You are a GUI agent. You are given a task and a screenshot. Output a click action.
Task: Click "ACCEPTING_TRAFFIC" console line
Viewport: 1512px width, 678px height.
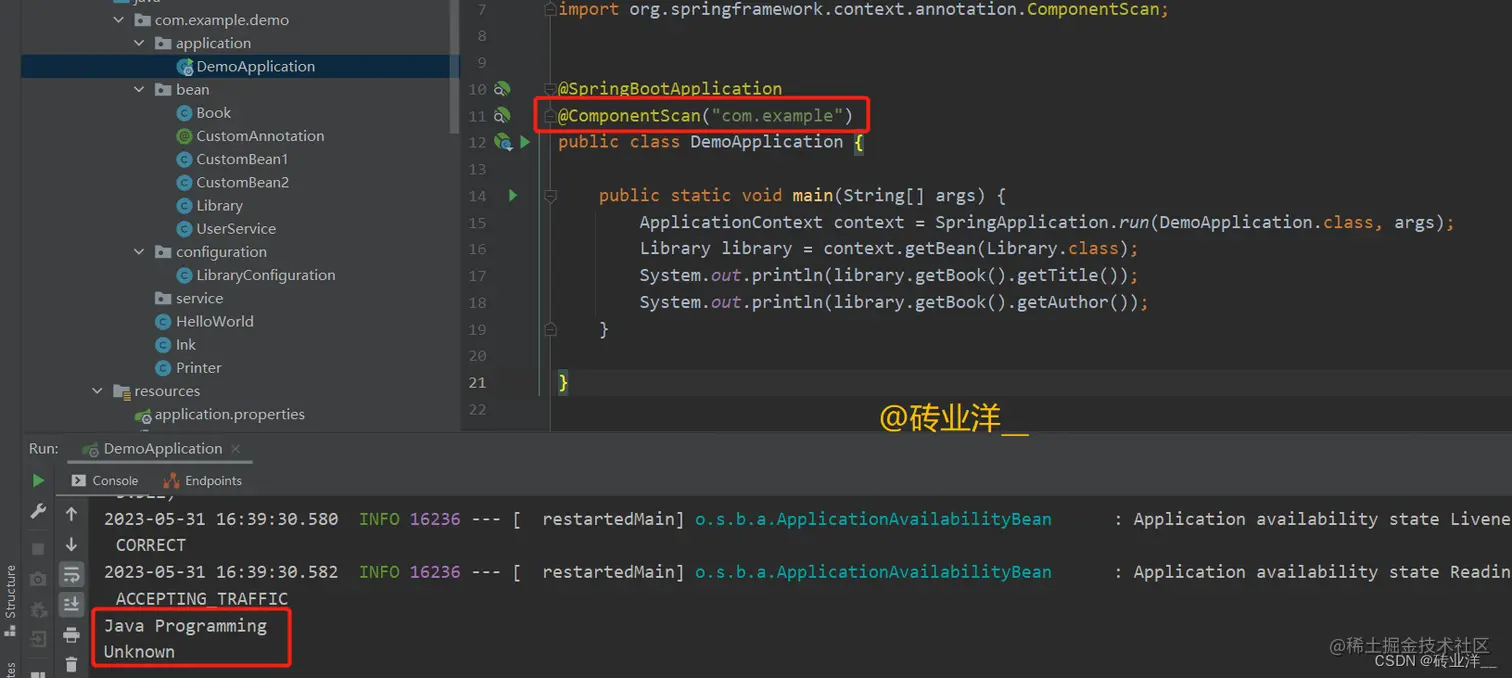coord(201,599)
